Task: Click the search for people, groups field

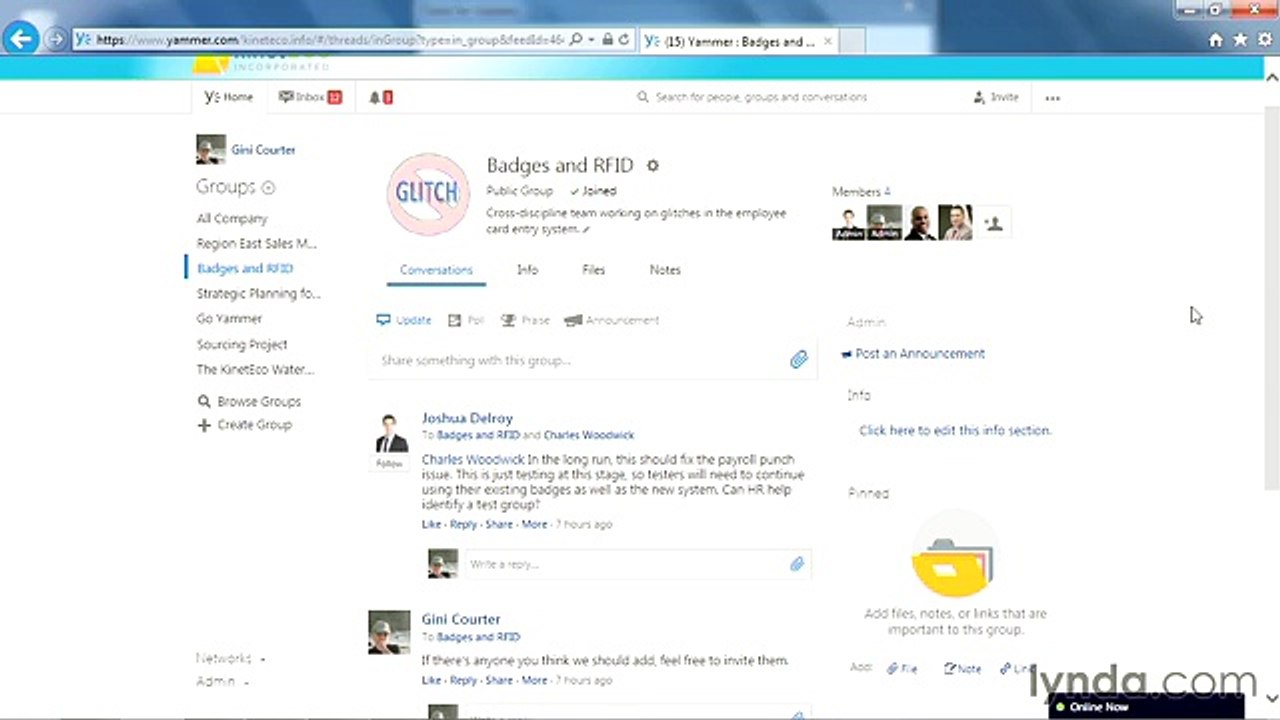Action: coord(760,97)
